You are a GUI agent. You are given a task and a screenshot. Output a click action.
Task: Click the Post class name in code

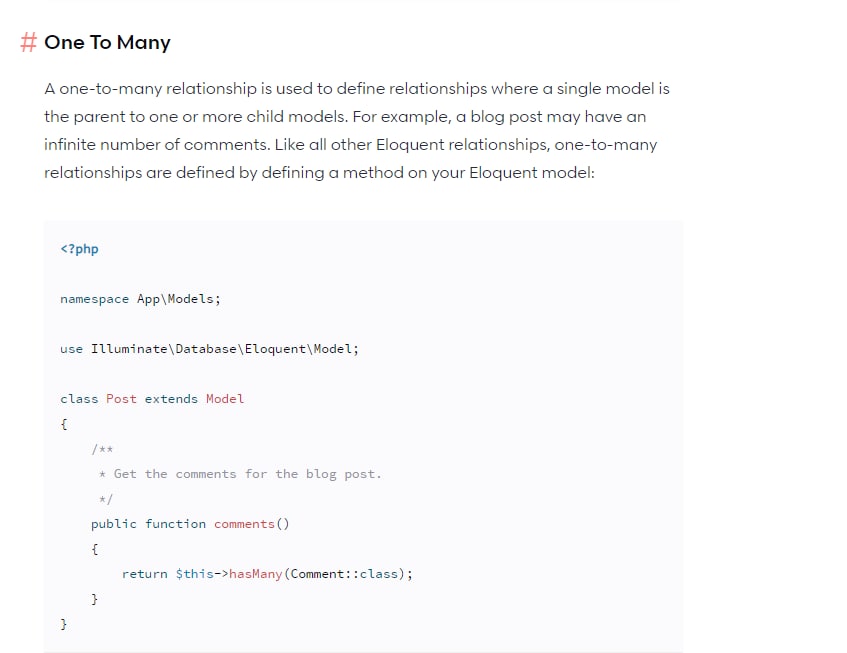(x=121, y=399)
